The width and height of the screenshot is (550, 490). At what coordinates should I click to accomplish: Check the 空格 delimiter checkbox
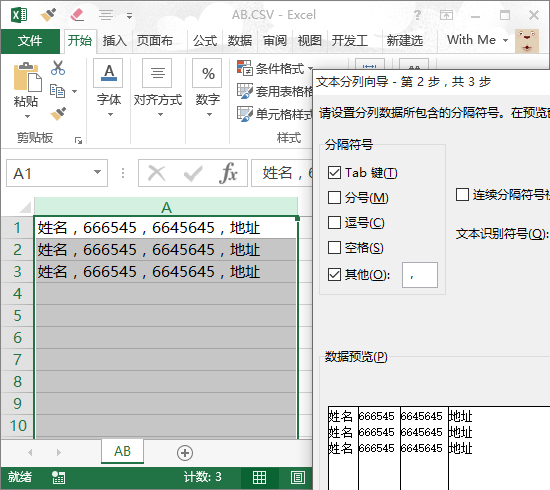pyautogui.click(x=334, y=247)
